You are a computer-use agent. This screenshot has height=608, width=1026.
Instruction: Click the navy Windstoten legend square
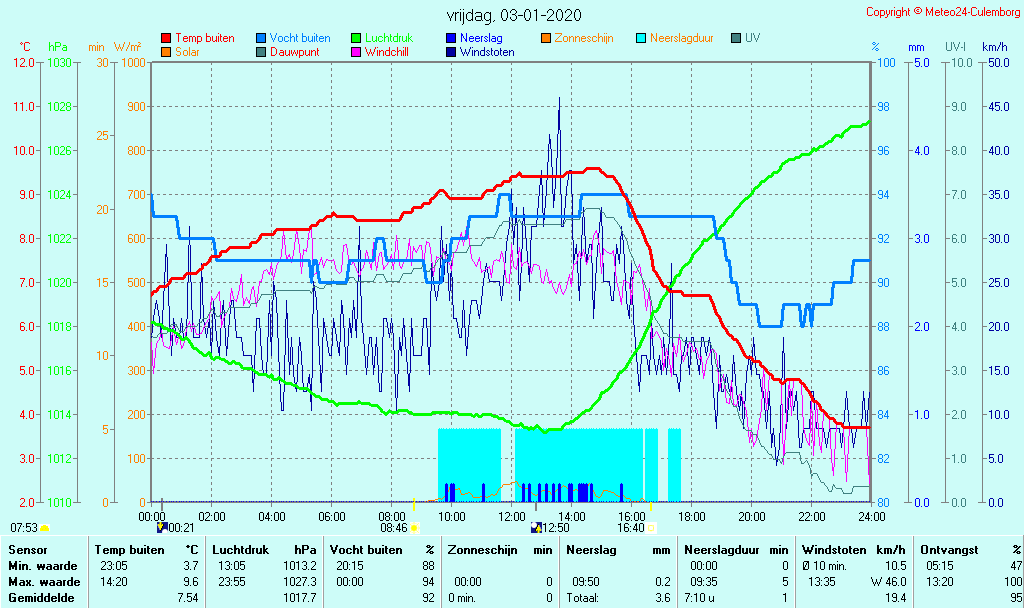(x=451, y=52)
